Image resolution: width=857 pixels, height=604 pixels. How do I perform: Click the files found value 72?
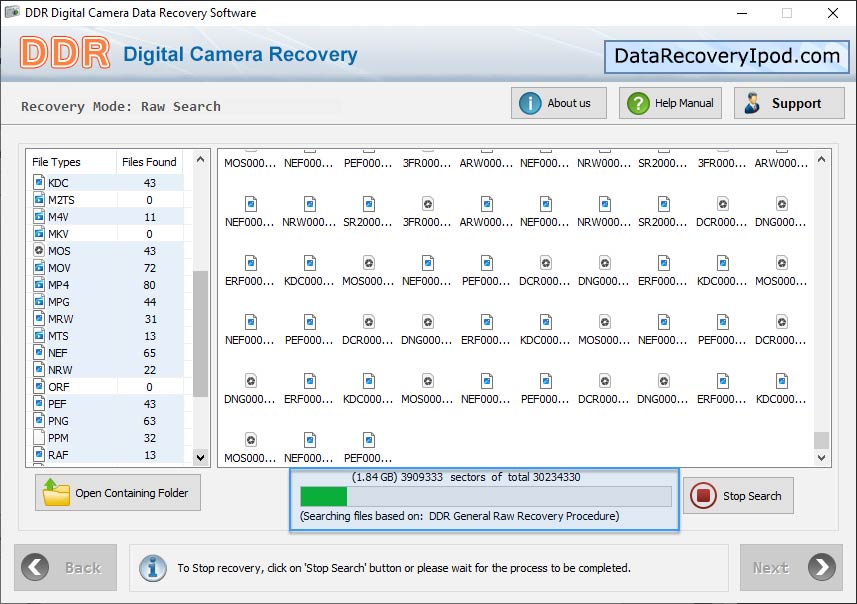[x=150, y=268]
